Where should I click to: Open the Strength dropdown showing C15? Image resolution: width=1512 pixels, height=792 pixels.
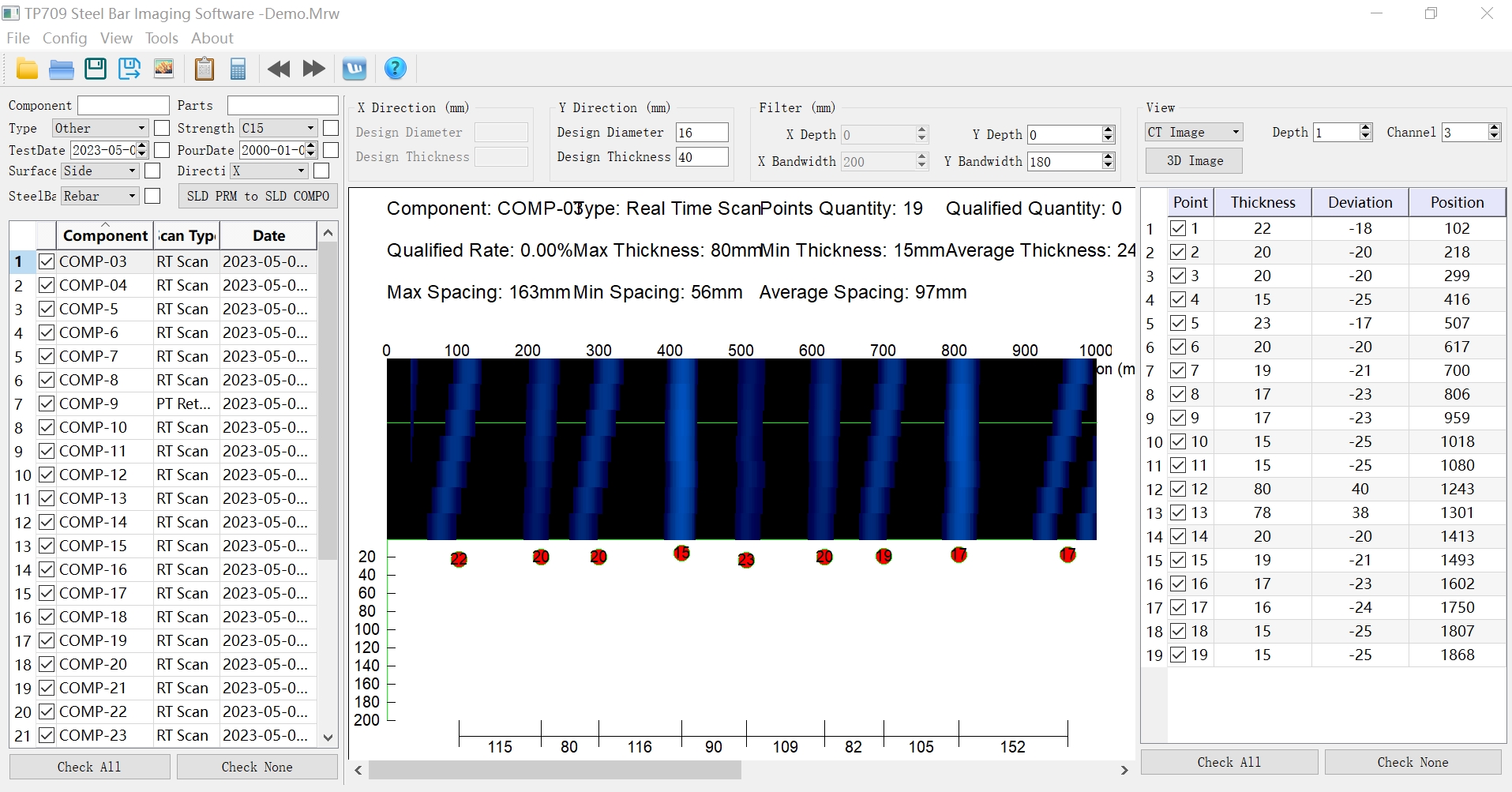(279, 128)
